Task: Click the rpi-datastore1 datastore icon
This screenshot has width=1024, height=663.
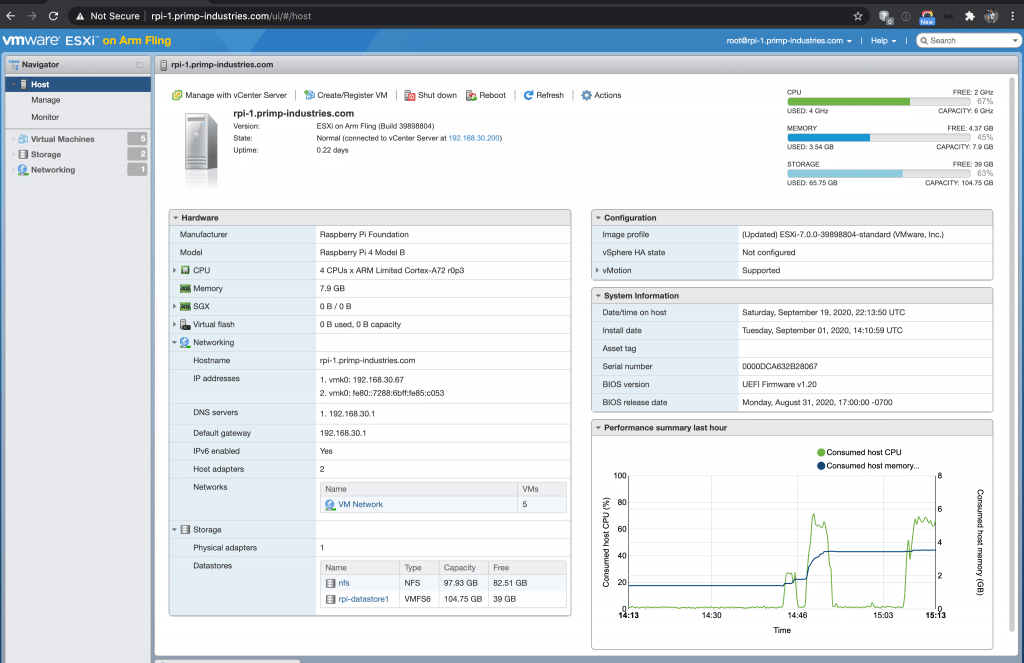Action: click(x=330, y=599)
